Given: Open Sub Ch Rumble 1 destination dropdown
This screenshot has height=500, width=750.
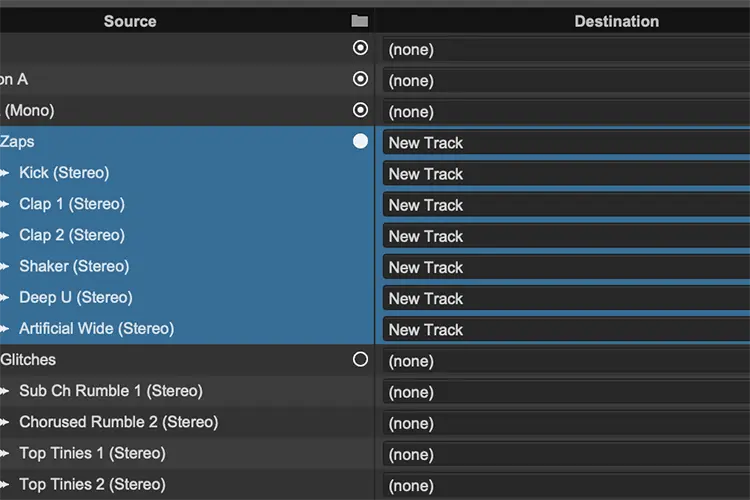Looking at the screenshot, I should click(x=566, y=392).
